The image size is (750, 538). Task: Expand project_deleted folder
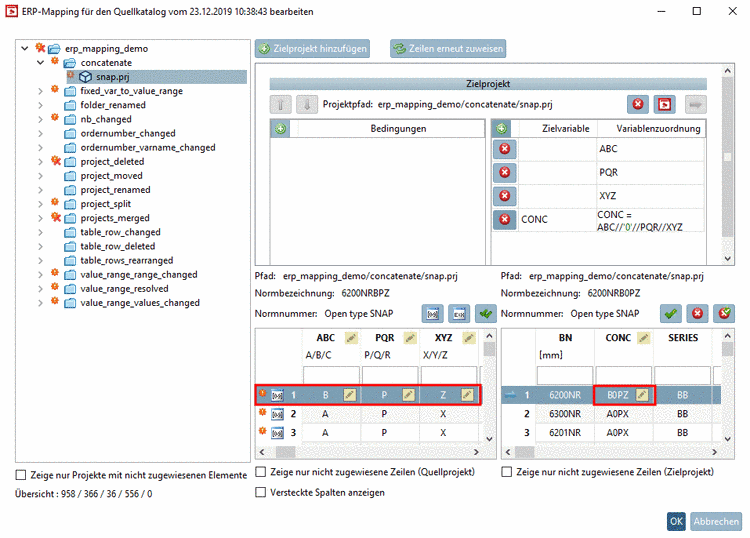[x=40, y=162]
